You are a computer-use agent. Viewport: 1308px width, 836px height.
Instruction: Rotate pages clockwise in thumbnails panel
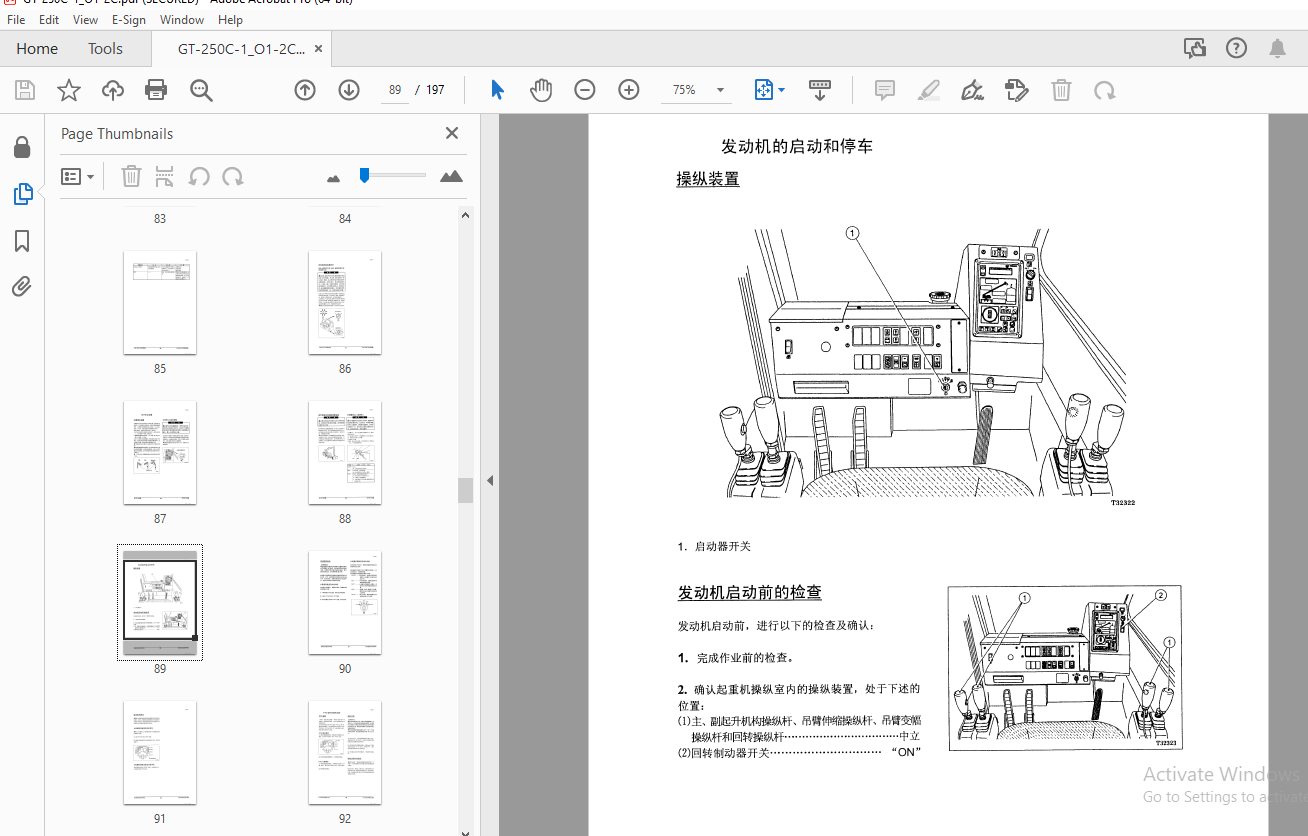[233, 177]
